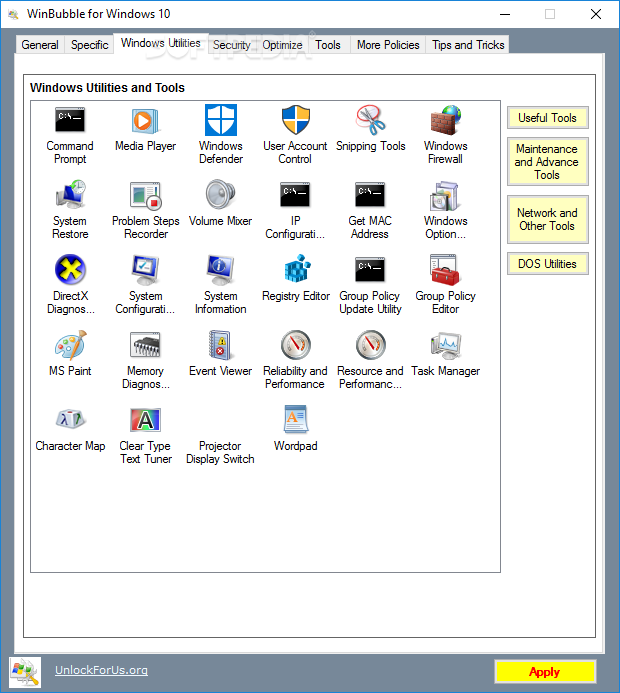Open the Tips and Tricks tab
620x693 pixels.
468,45
